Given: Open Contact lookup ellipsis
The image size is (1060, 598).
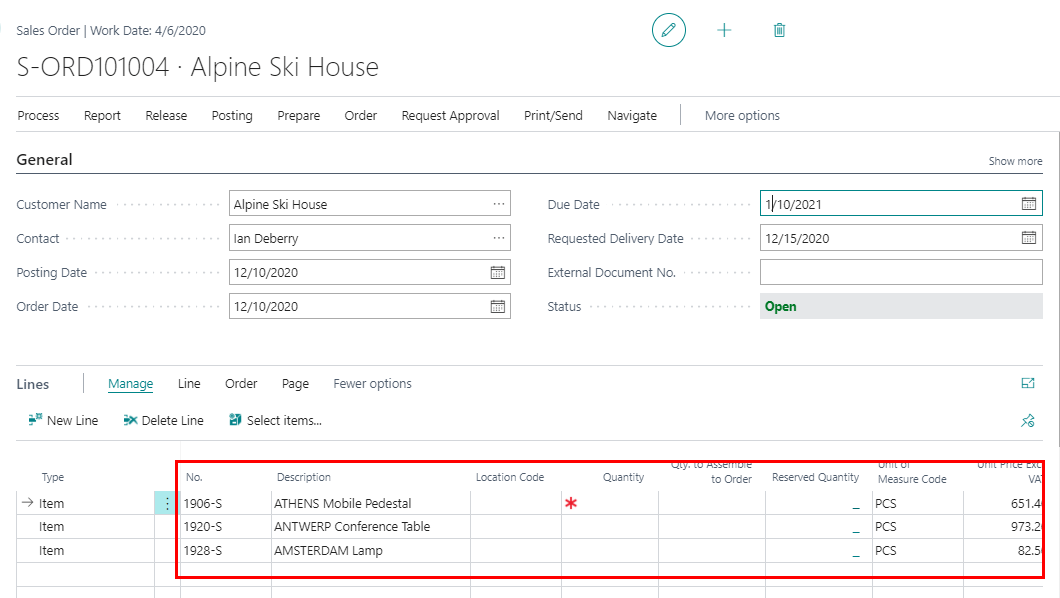Looking at the screenshot, I should (x=499, y=238).
